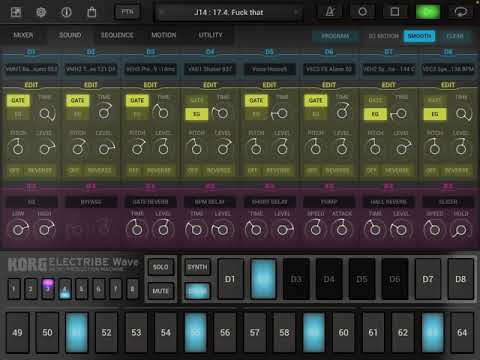Switch to the SEQUENCE tab

117,35
